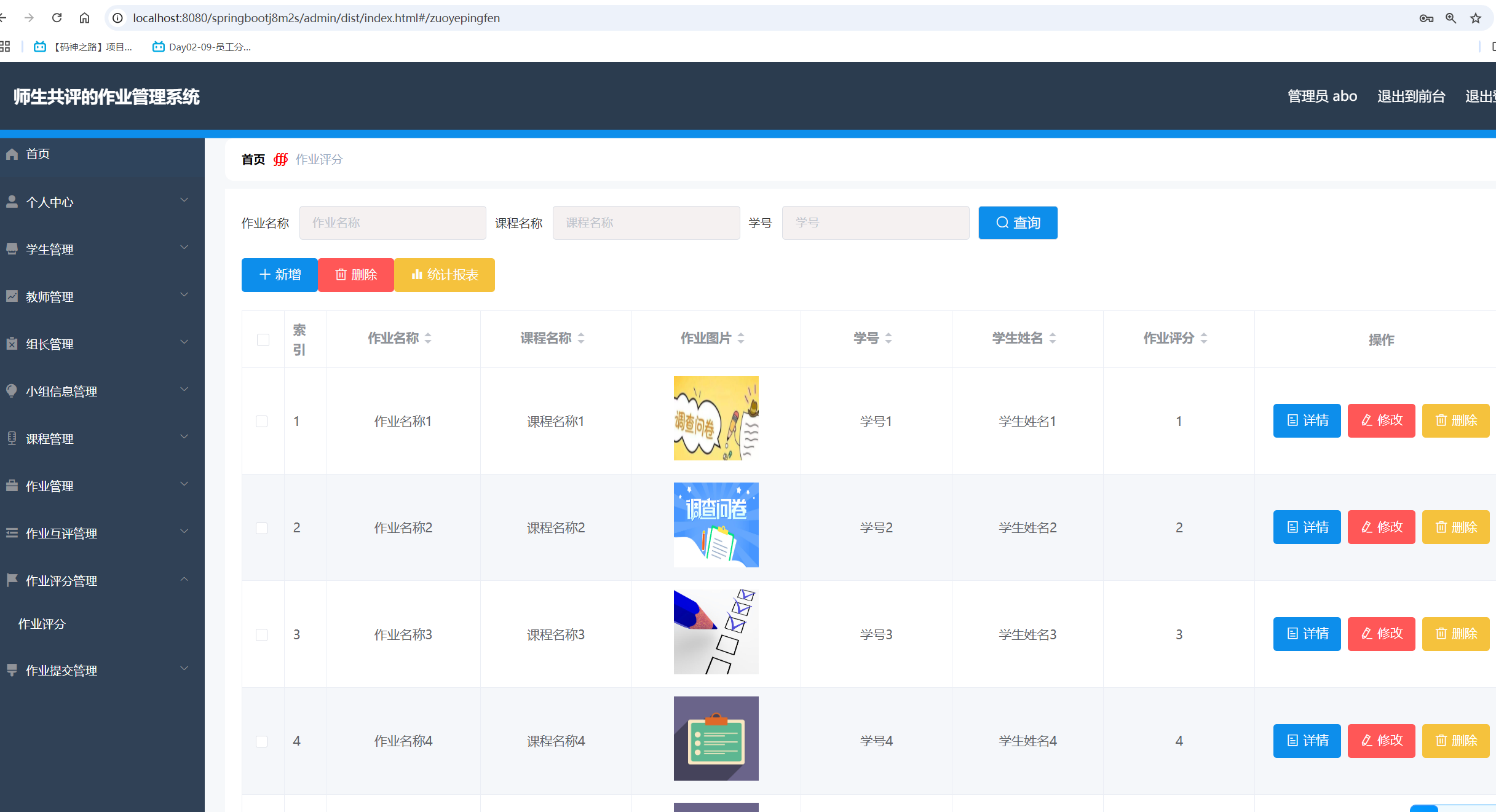Screen dimensions: 1496x812
Task: Check the row checkbox for 作业名称1
Action: click(x=262, y=421)
